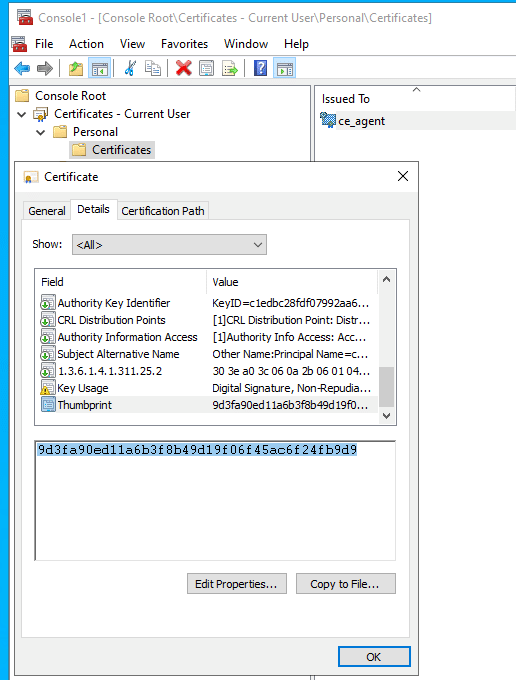Open Help via blue question icon
This screenshot has height=680, width=516.
[x=261, y=69]
